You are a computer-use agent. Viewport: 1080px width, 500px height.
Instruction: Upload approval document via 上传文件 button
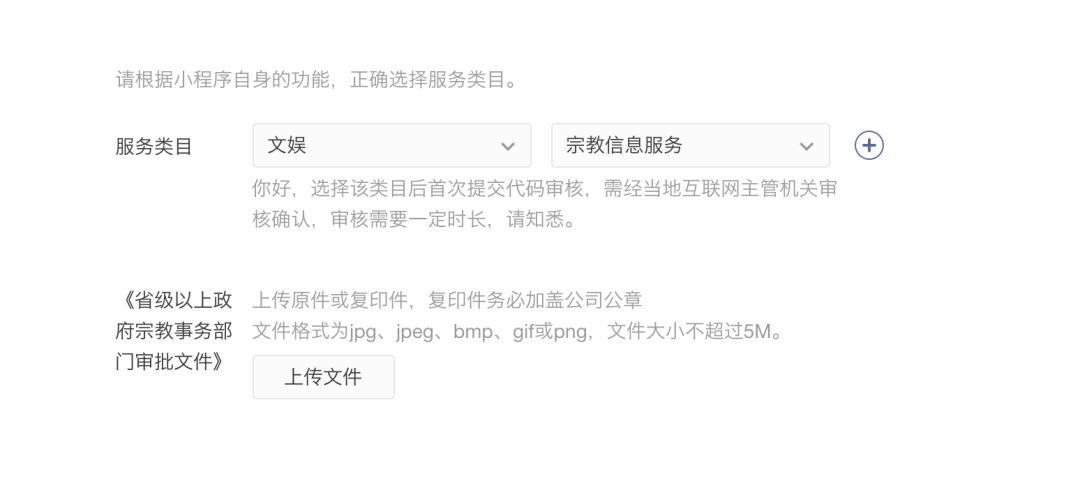[324, 377]
